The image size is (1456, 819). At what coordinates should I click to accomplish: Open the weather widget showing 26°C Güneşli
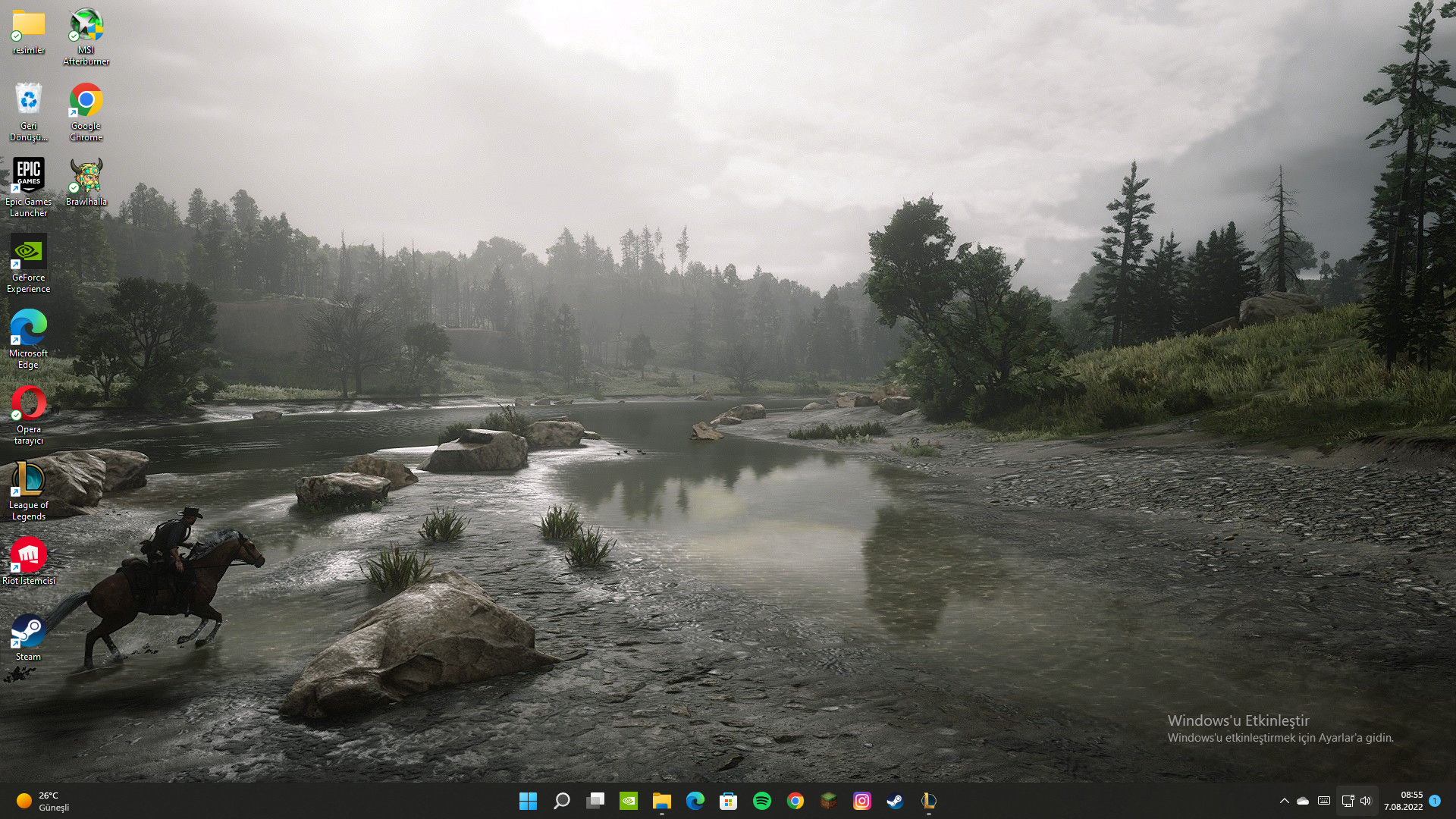coord(43,801)
